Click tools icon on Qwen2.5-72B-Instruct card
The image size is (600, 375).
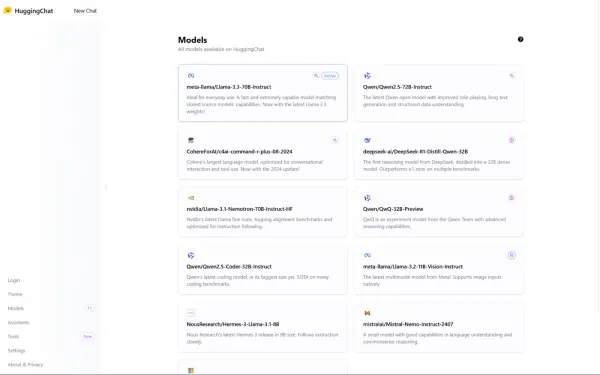coord(512,76)
